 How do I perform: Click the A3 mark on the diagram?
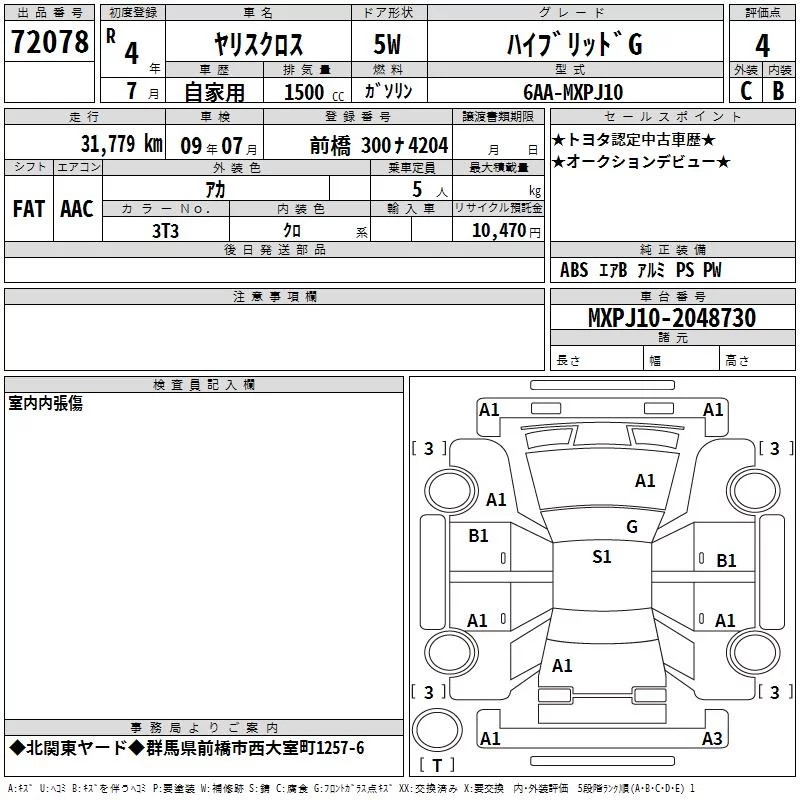[x=712, y=738]
